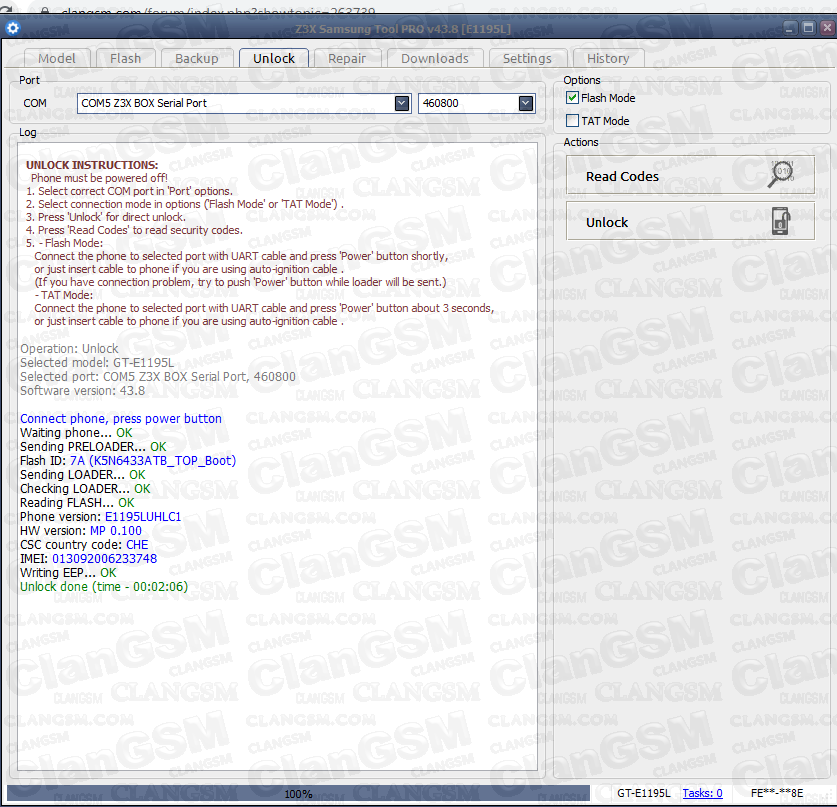Image resolution: width=837 pixels, height=807 pixels.
Task: Click the 'Selected model: GT-E1195L' log line
Action: point(97,363)
